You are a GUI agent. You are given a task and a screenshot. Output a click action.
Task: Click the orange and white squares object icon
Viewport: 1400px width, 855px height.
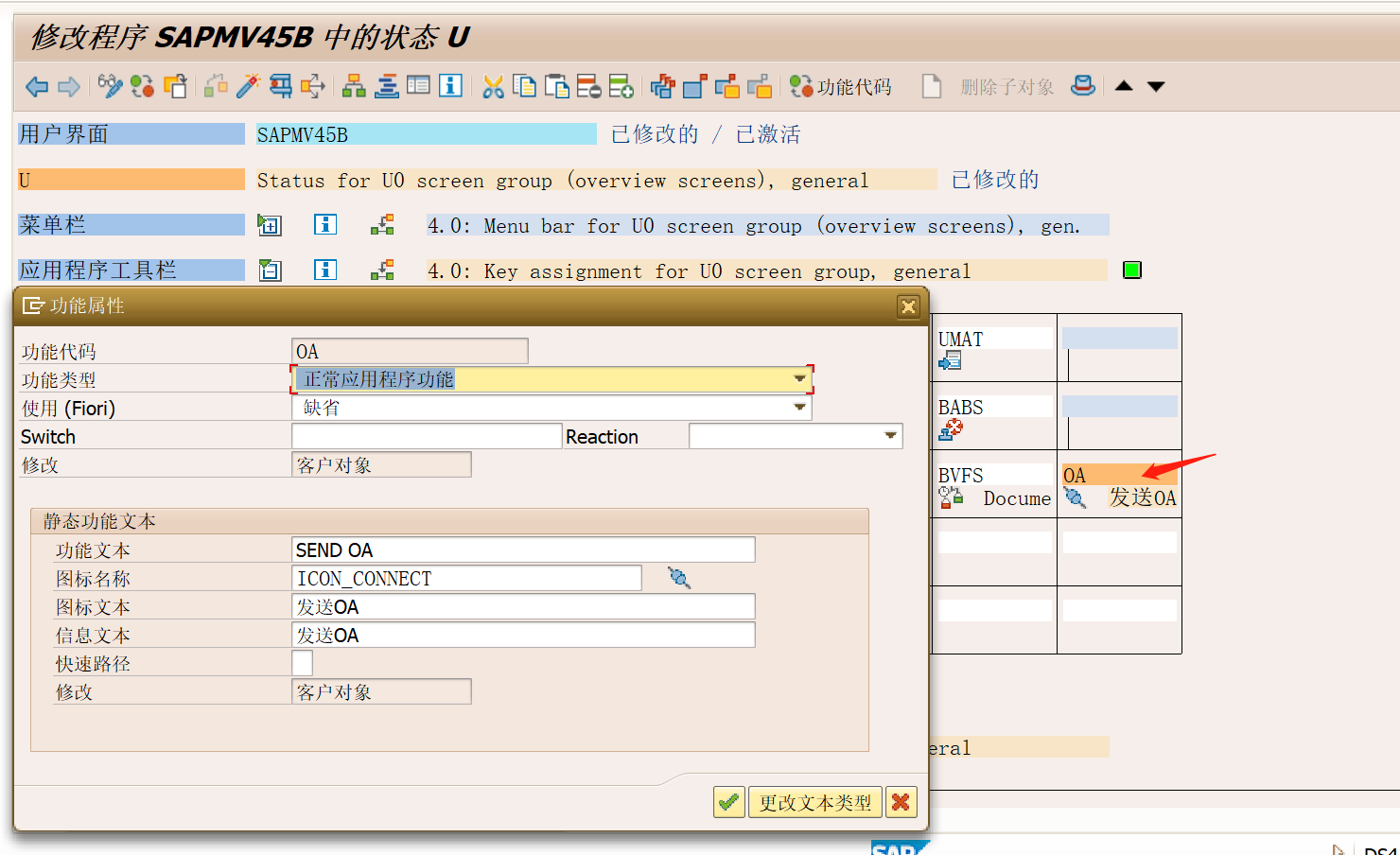coord(176,86)
